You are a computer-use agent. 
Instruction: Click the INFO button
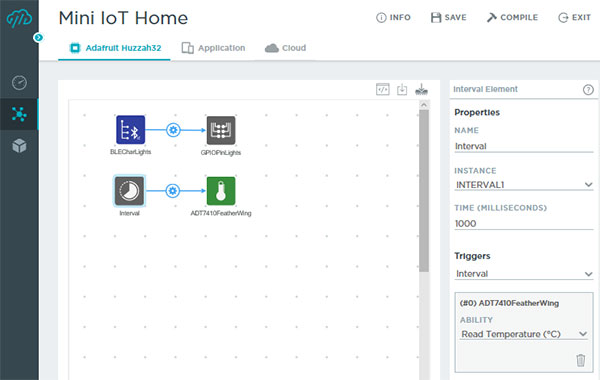tap(393, 18)
